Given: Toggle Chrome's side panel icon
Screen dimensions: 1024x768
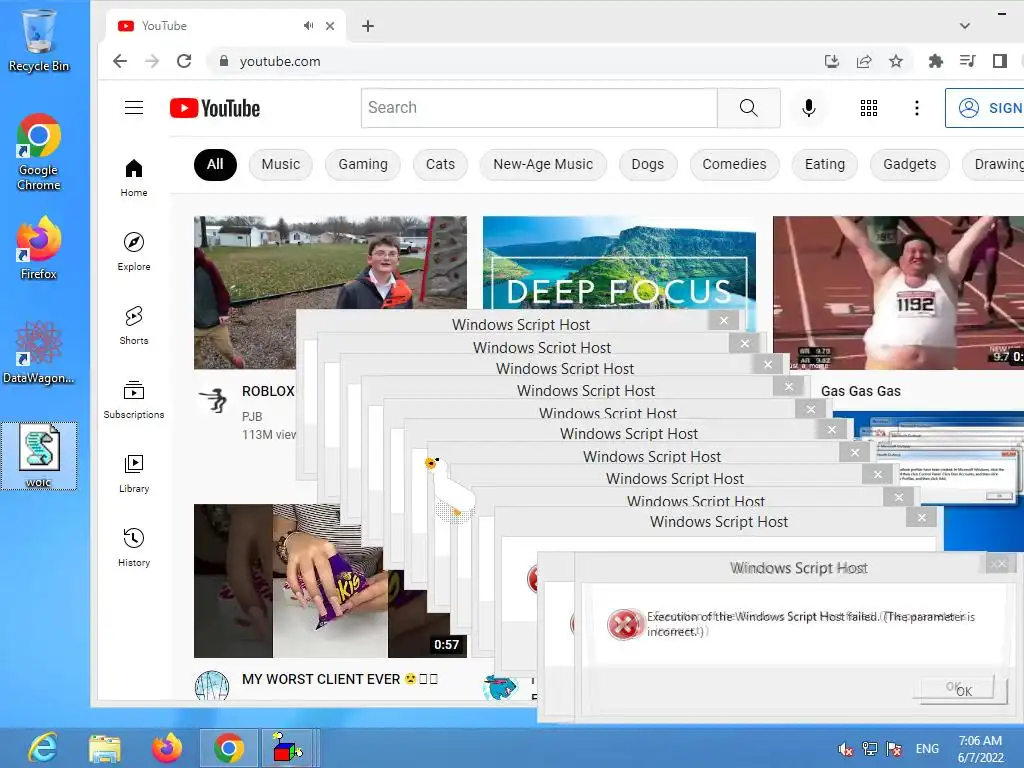Looking at the screenshot, I should 1000,61.
